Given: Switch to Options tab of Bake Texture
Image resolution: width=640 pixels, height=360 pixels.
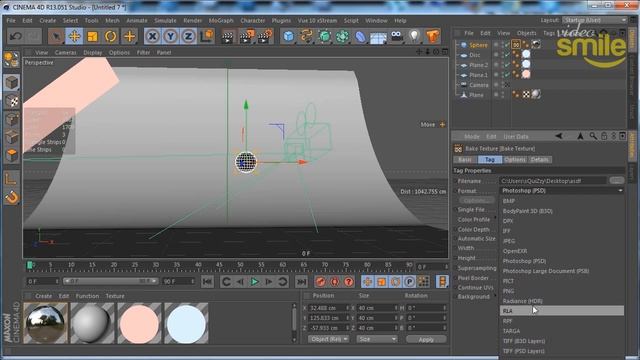Looking at the screenshot, I should point(515,160).
